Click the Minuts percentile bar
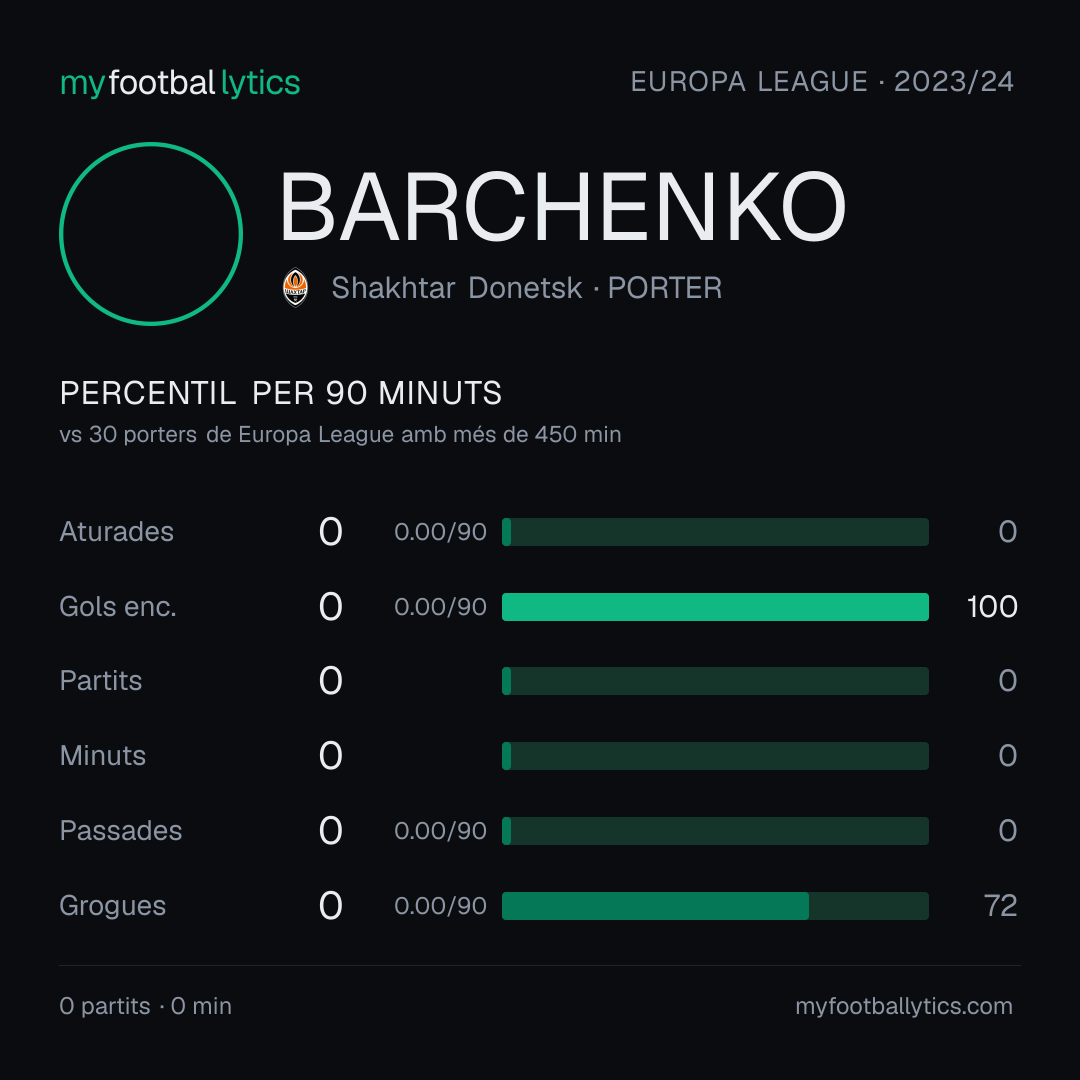 [715, 756]
